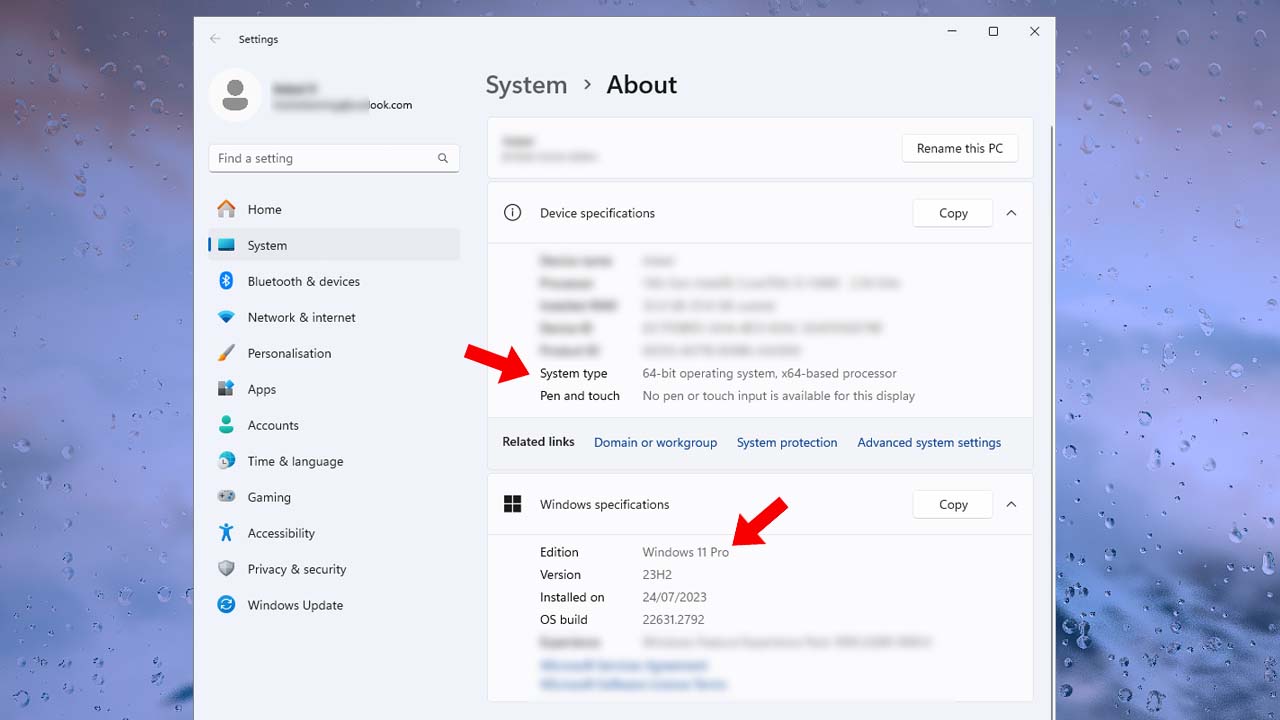Collapse the Device specifications section
Screen dimensions: 1280x720
pyautogui.click(x=1011, y=213)
